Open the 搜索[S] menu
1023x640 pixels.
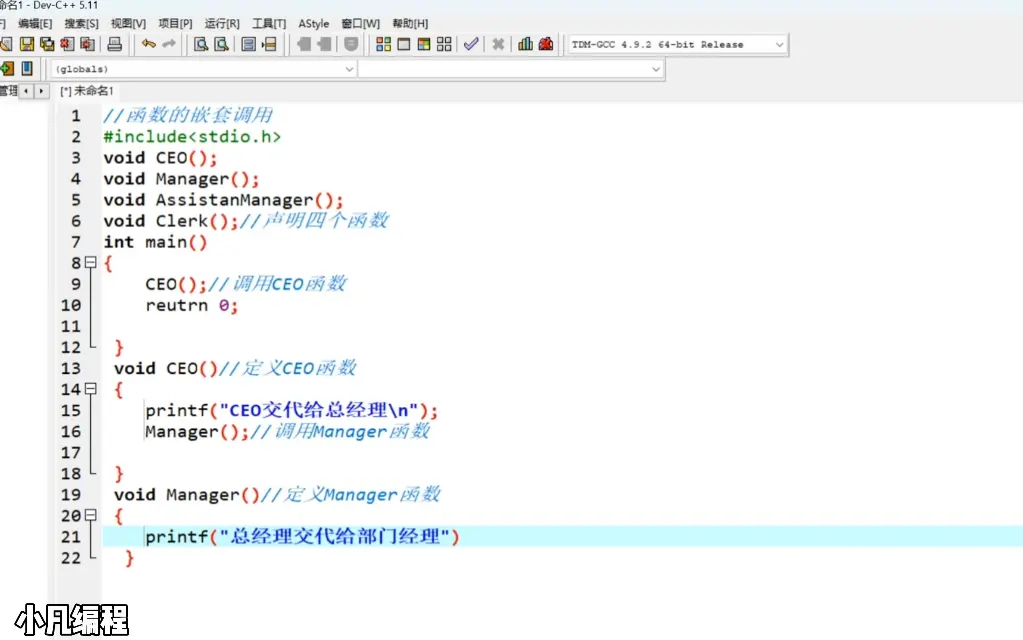tap(82, 23)
